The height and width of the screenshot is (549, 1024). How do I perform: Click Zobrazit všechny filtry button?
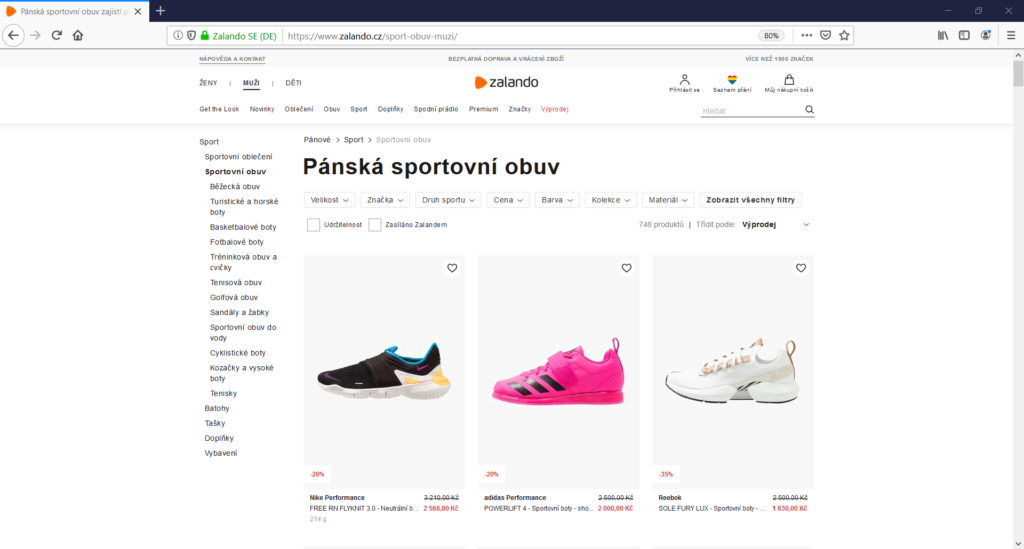tap(750, 200)
